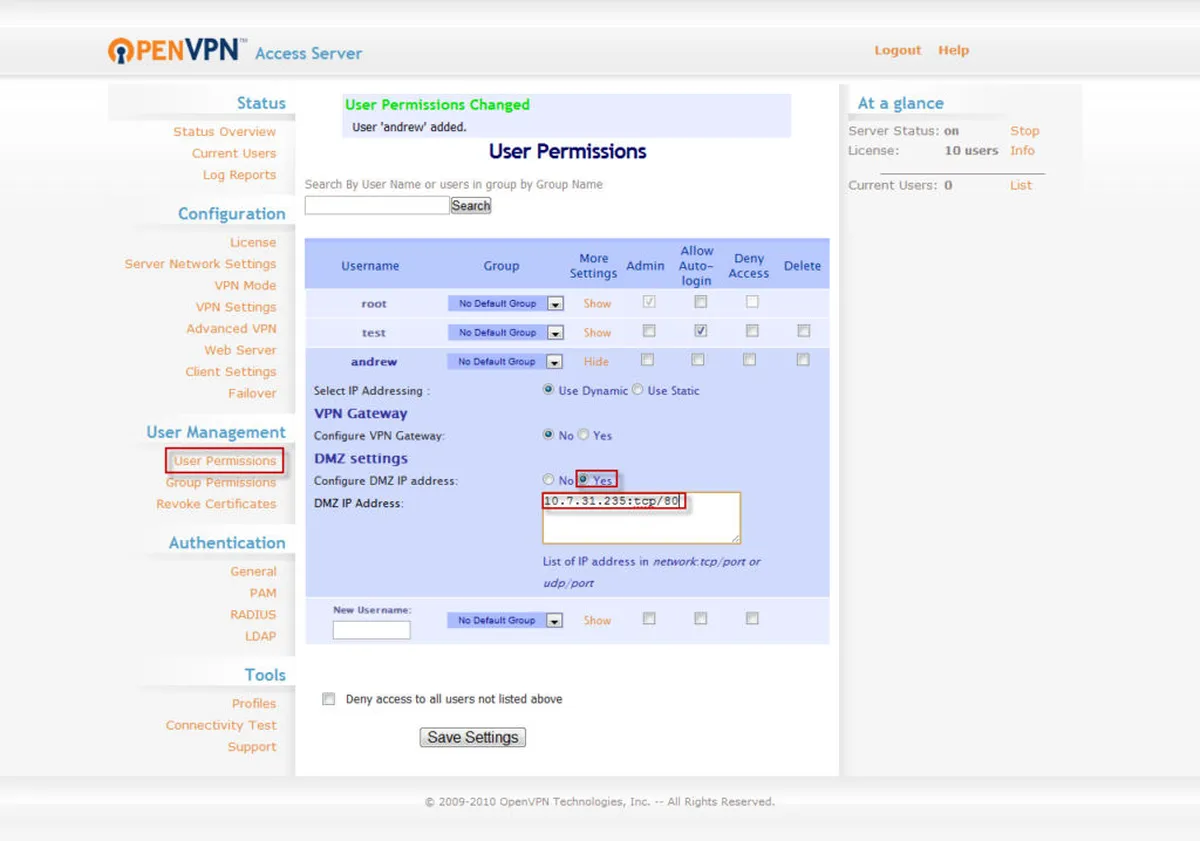Show more settings for root
This screenshot has width=1200, height=841.
click(597, 304)
